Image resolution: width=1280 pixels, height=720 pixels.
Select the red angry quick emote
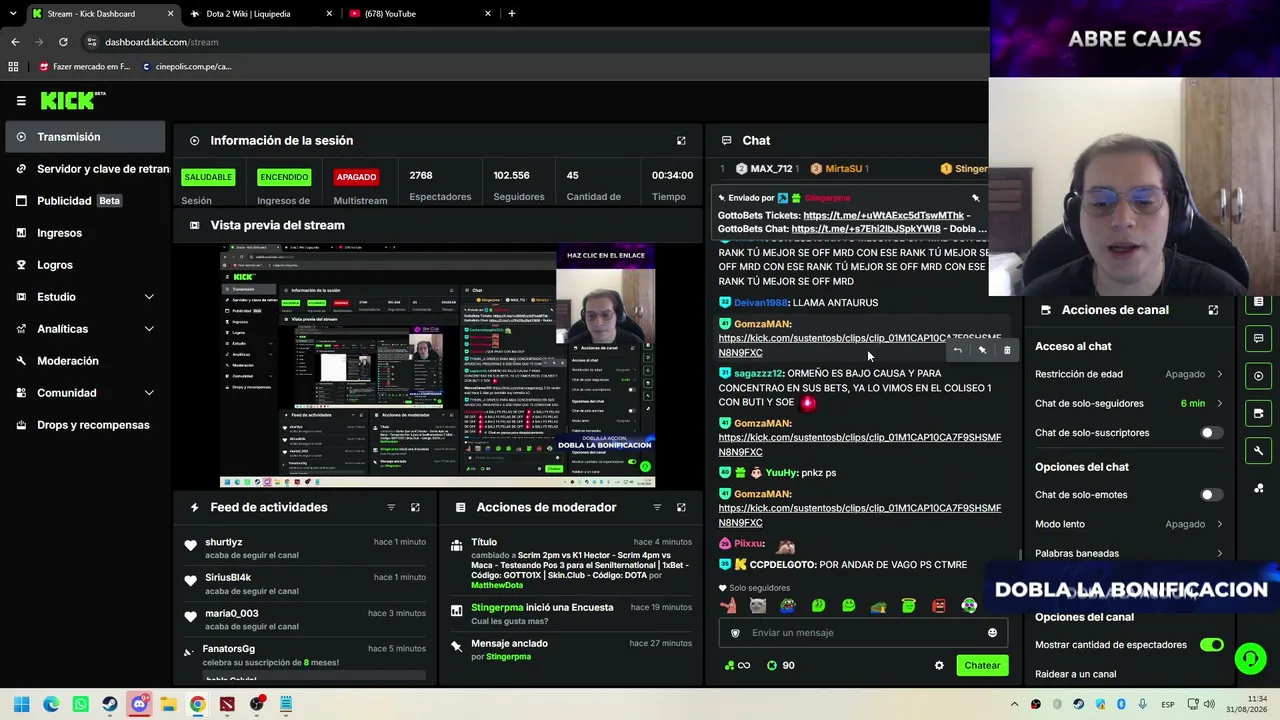click(x=939, y=606)
